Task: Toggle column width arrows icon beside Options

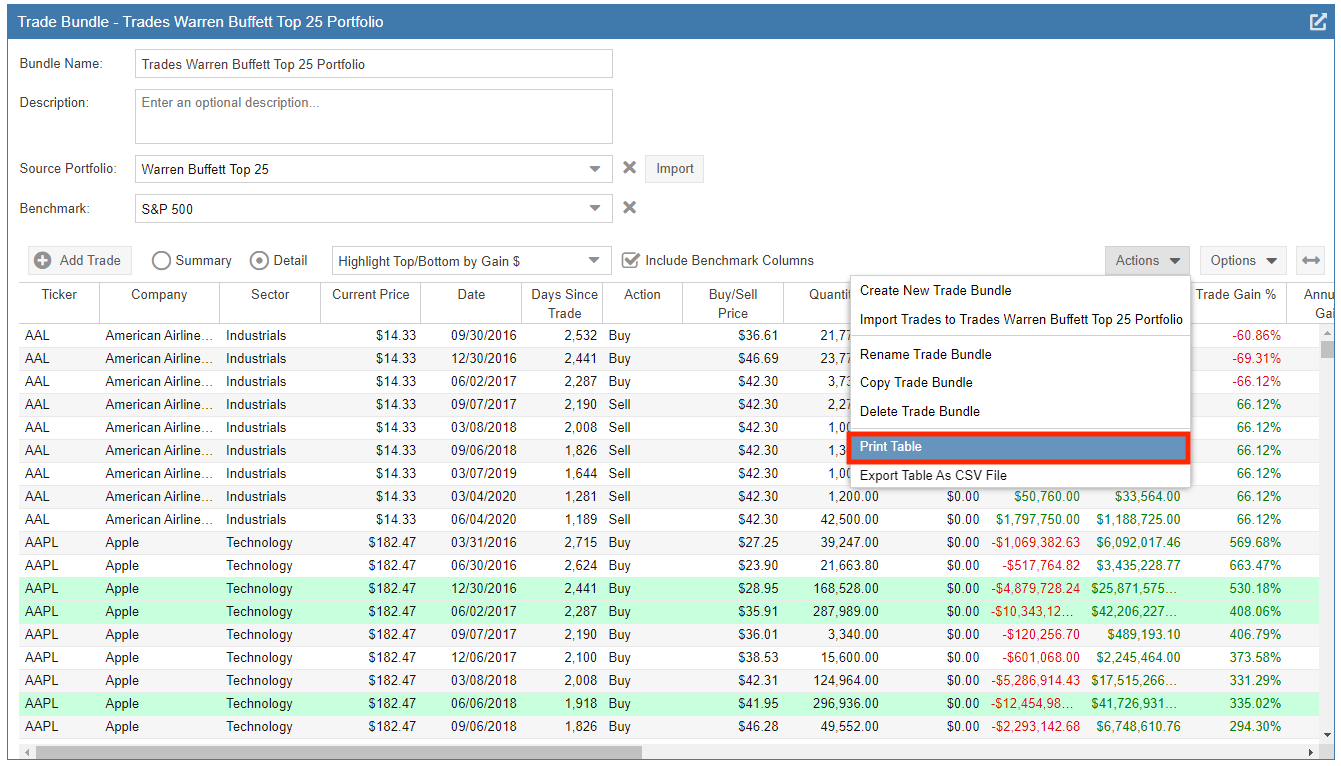Action: coord(1310,260)
